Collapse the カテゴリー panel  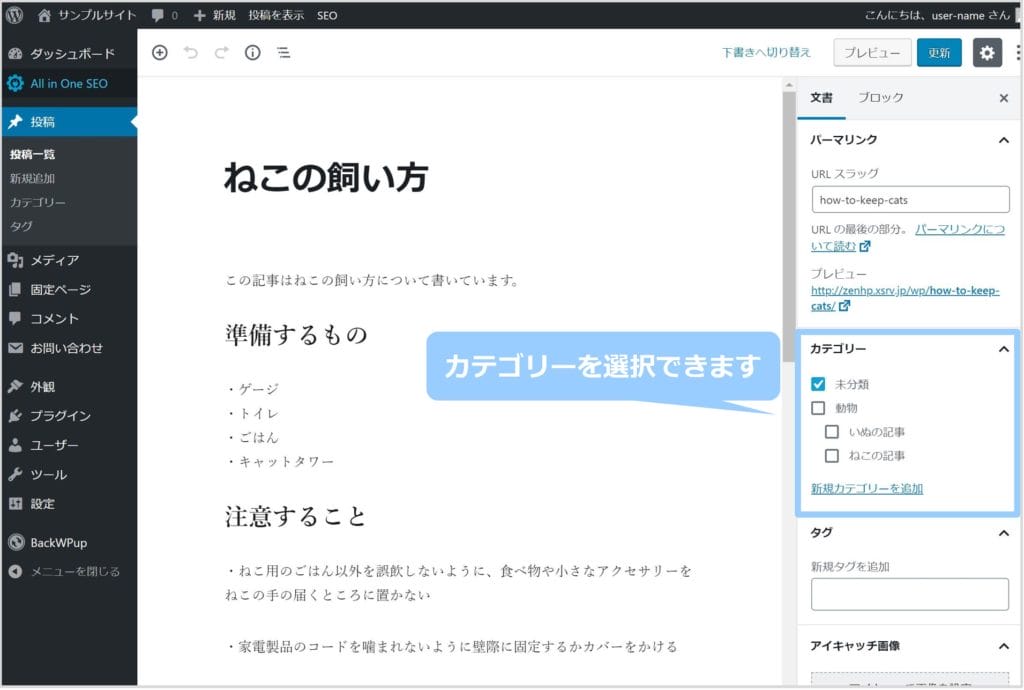[1003, 349]
